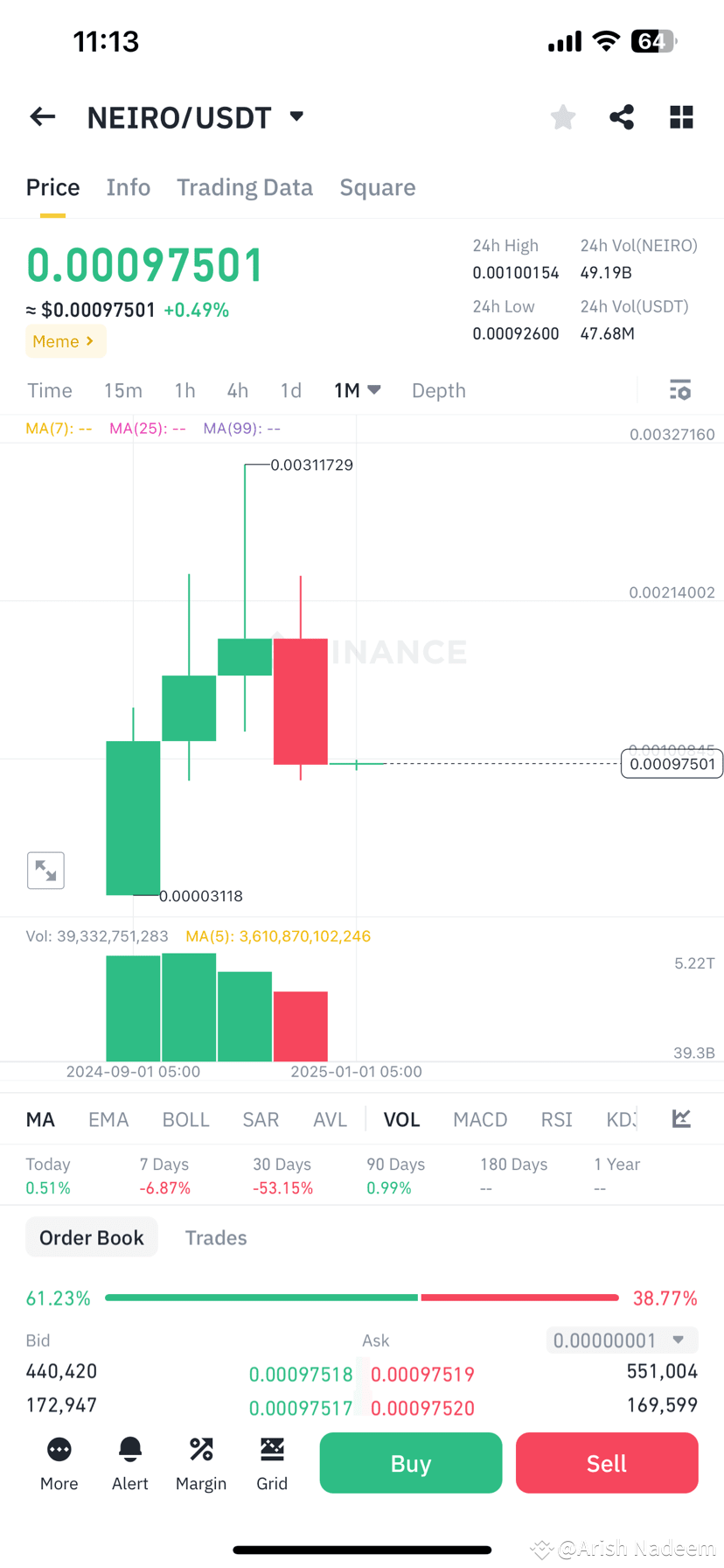The width and height of the screenshot is (724, 1568).
Task: Change order book precision from 0.00000001
Action: tap(622, 1340)
